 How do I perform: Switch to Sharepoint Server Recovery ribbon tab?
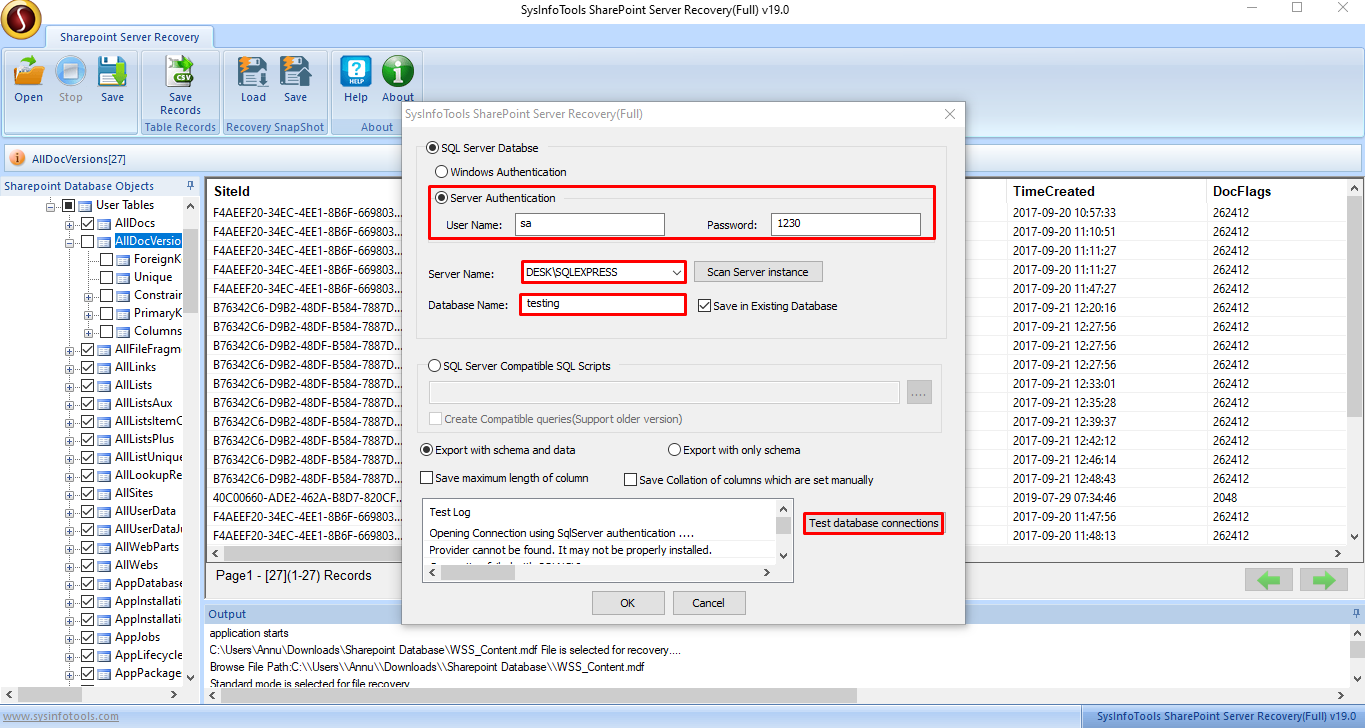[x=129, y=37]
